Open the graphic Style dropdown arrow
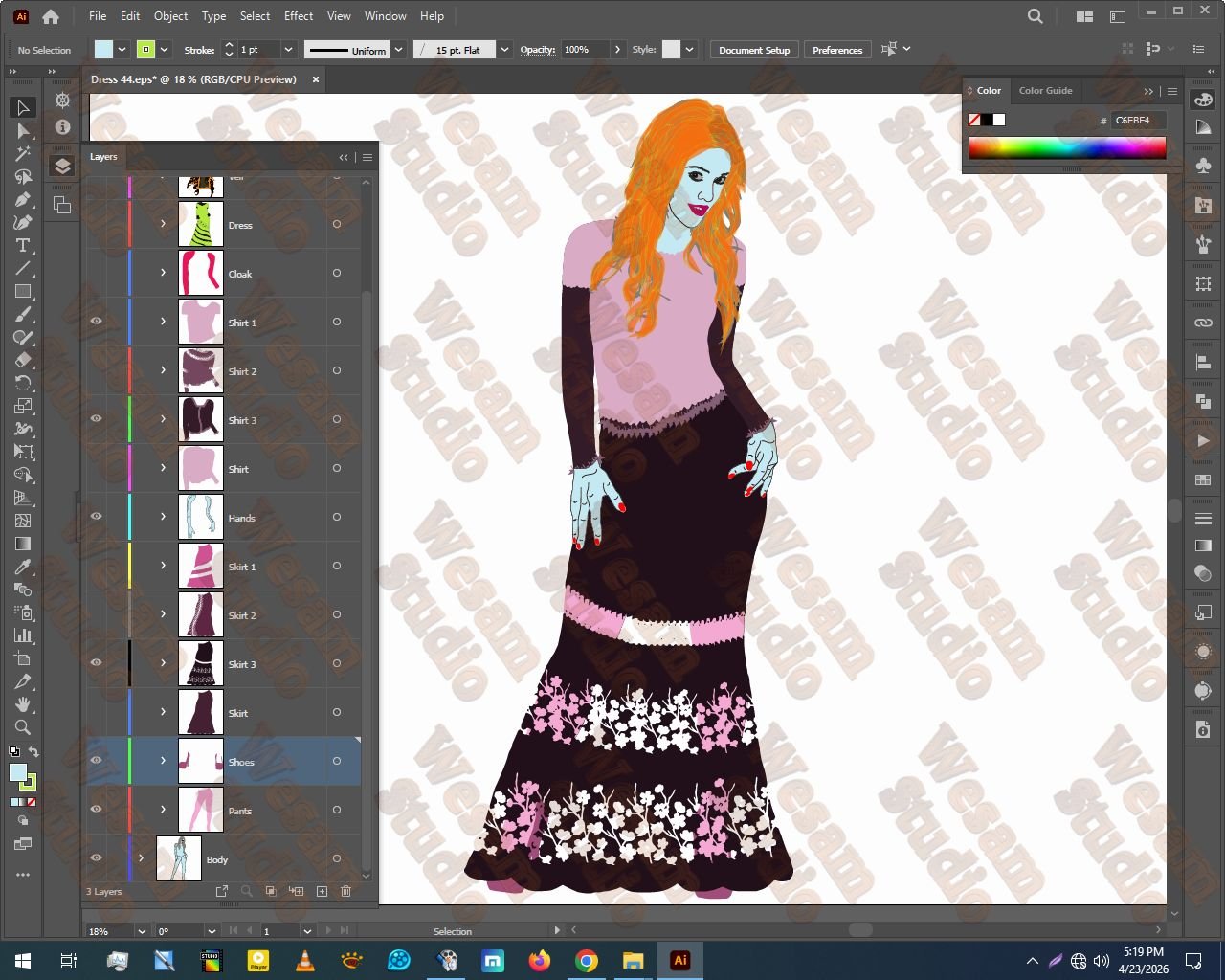The height and width of the screenshot is (980, 1225). (x=689, y=50)
